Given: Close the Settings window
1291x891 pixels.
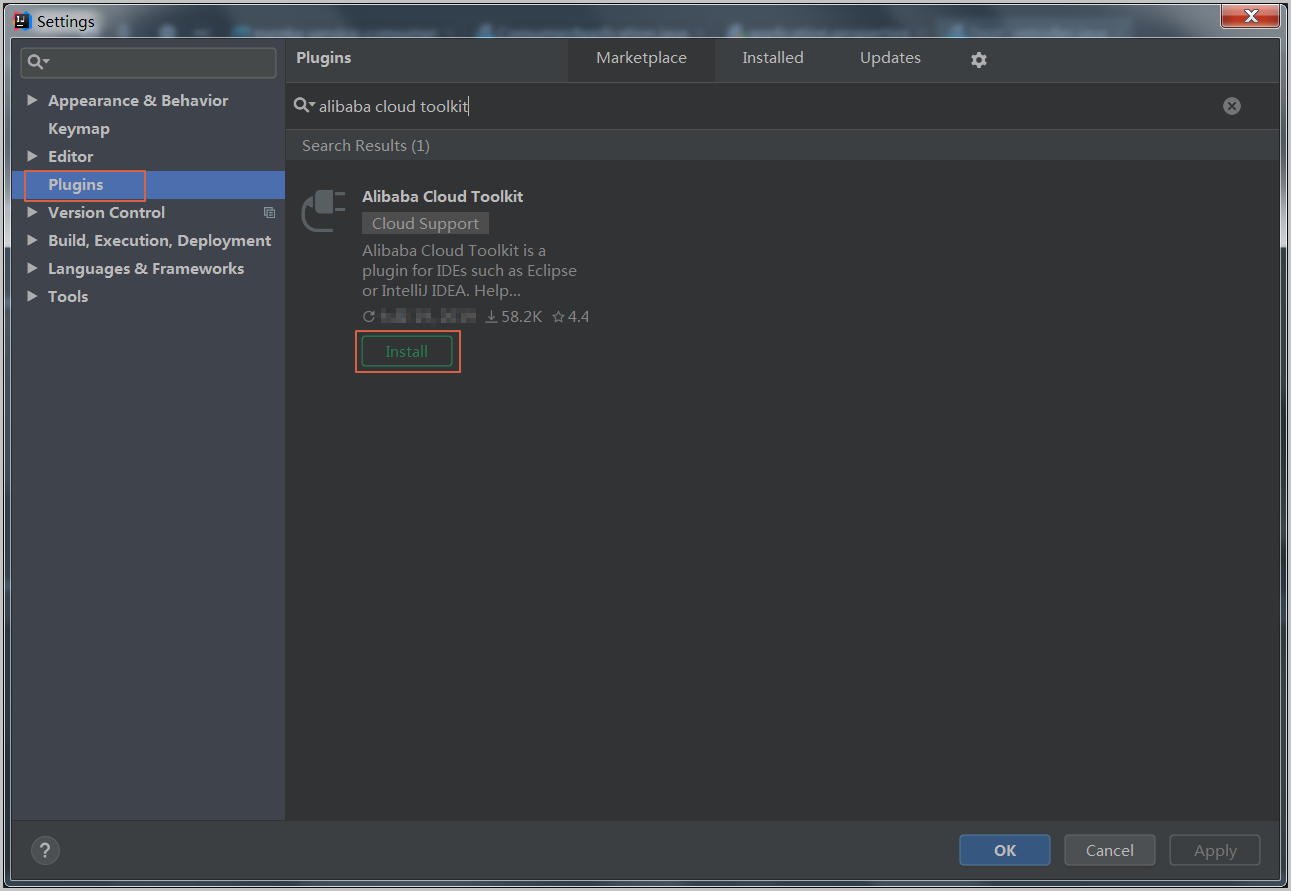Looking at the screenshot, I should [1250, 15].
